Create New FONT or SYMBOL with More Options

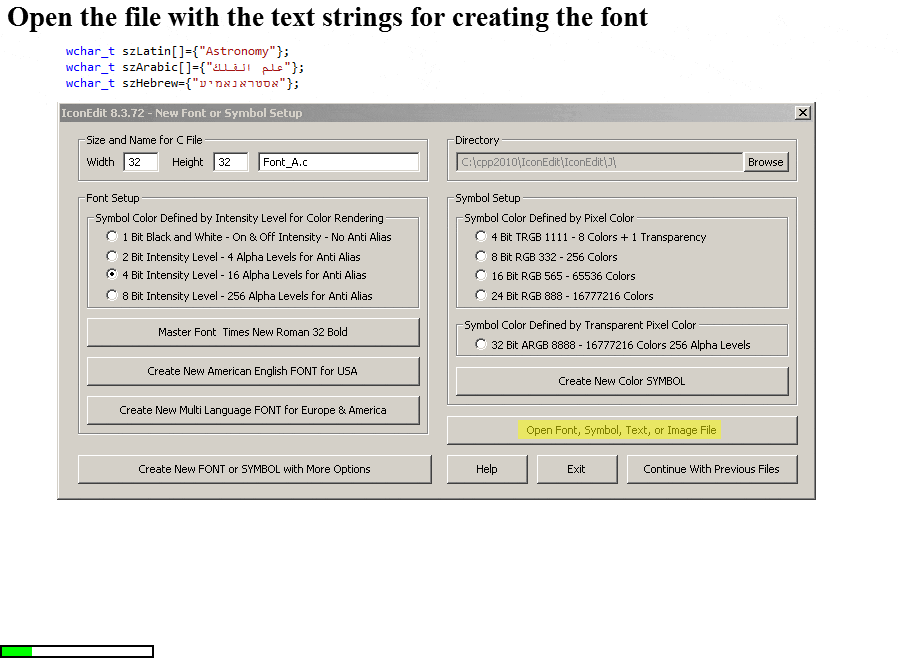click(254, 469)
